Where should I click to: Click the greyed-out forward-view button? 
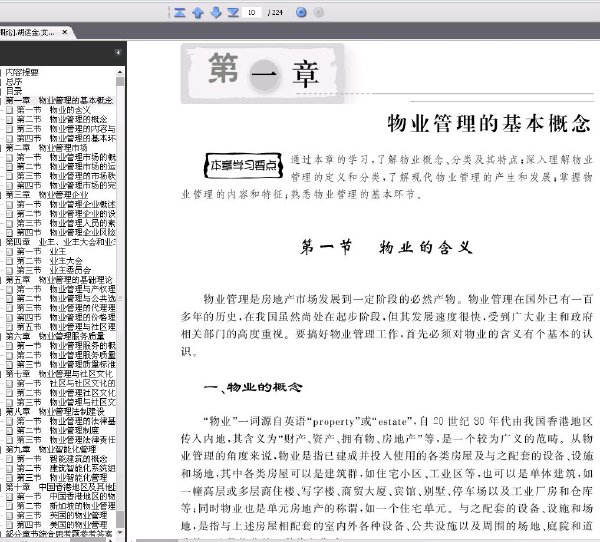318,12
